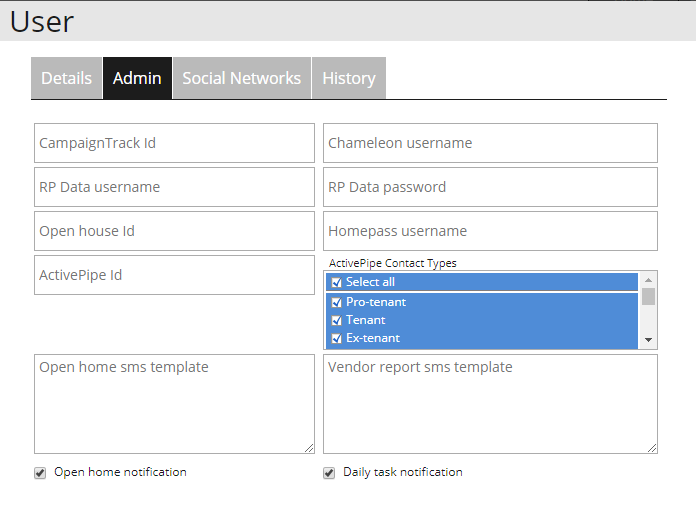Open the History tab

348,78
